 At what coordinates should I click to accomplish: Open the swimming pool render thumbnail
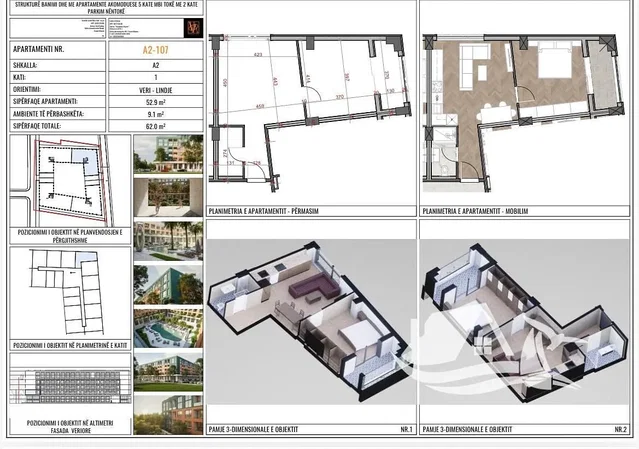pyautogui.click(x=168, y=328)
